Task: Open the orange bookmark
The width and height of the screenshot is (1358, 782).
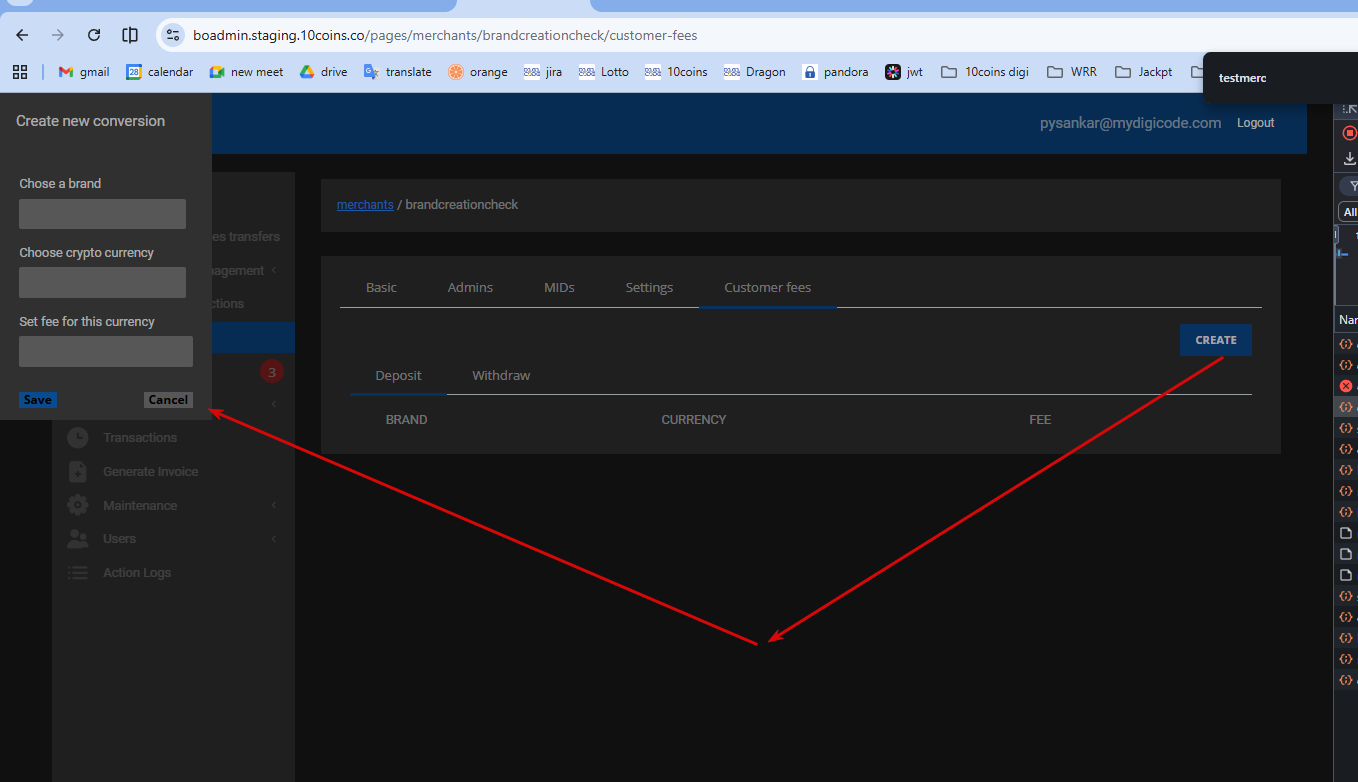Action: coord(478,72)
